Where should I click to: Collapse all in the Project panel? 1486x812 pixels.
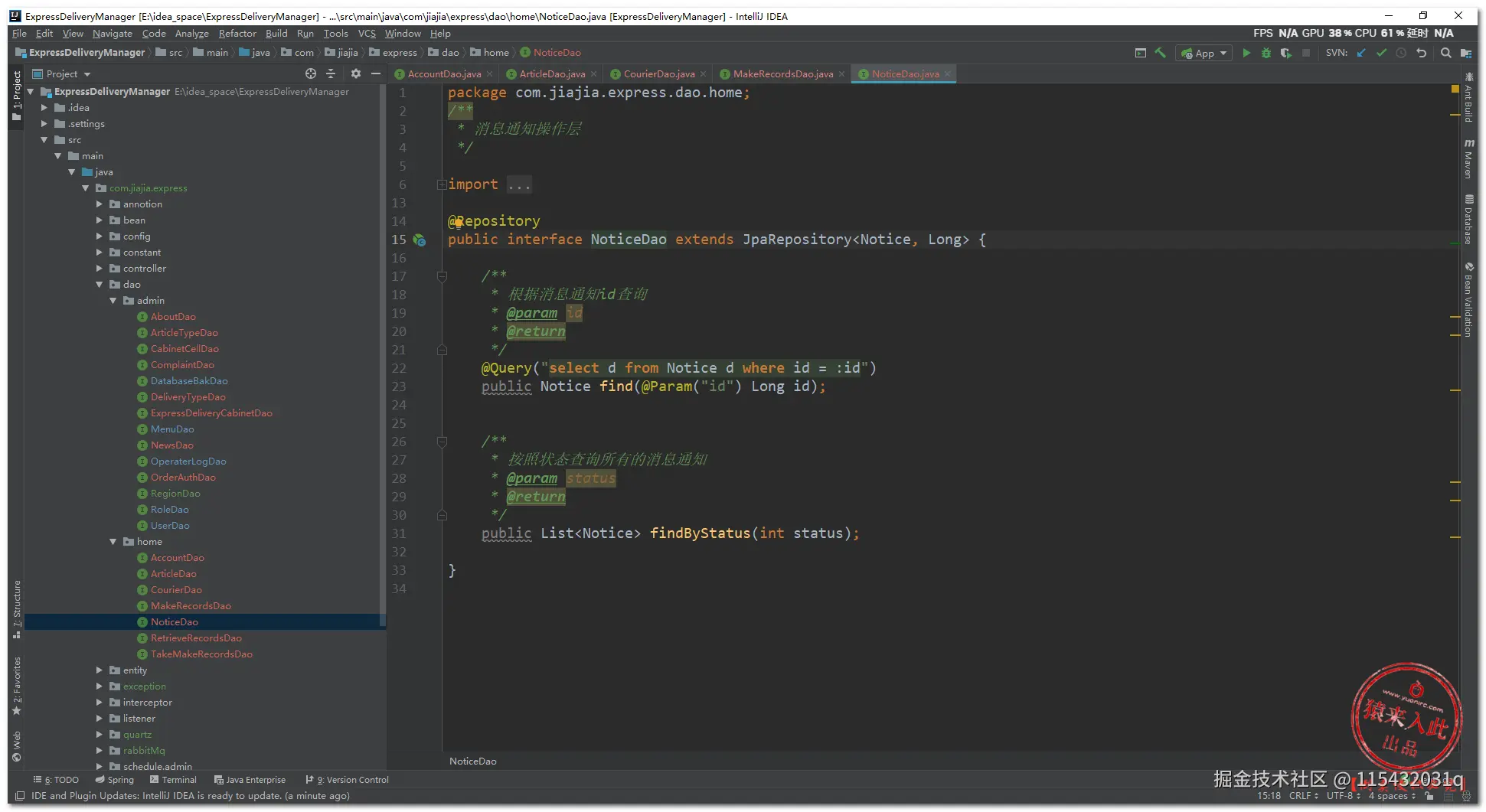(x=331, y=73)
